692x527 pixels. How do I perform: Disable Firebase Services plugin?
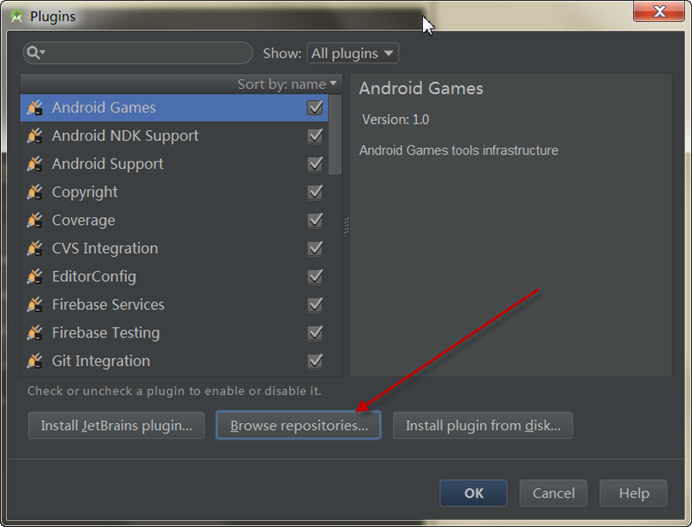click(315, 305)
